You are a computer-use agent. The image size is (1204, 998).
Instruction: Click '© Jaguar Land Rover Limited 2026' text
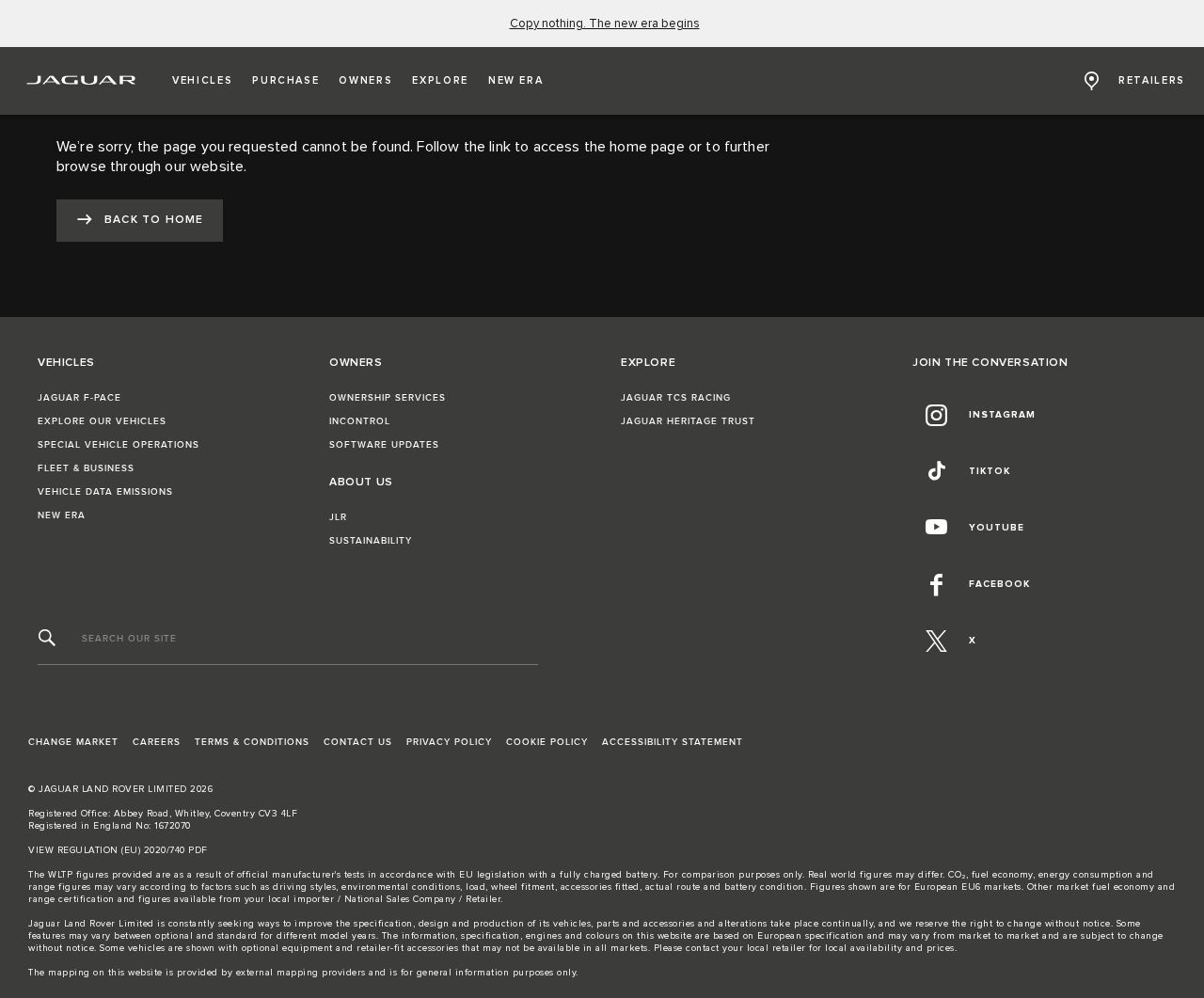coord(120,789)
